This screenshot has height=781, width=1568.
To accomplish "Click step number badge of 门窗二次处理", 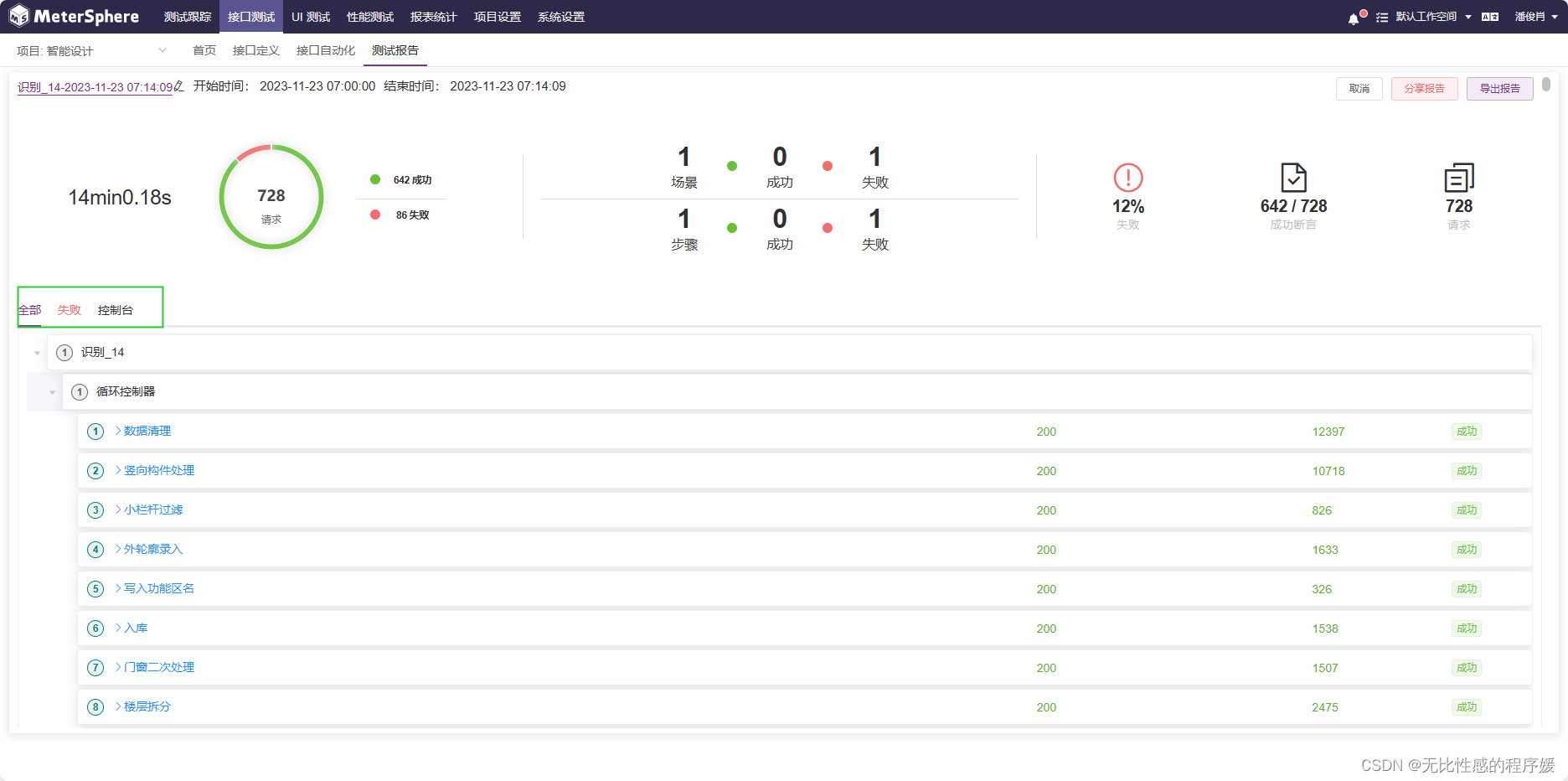I will click(95, 668).
